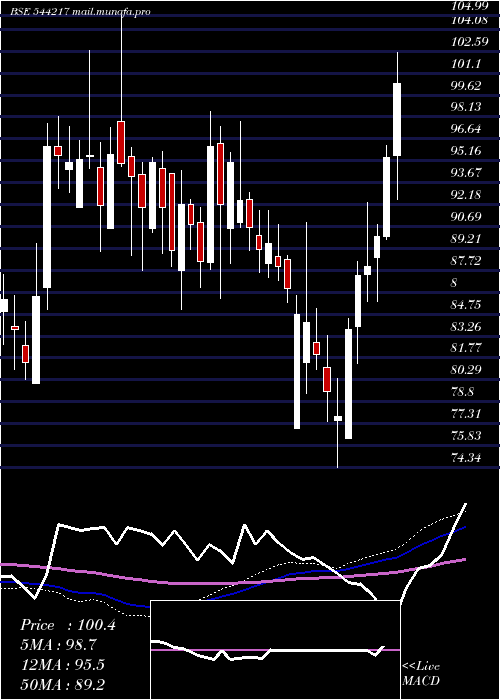The width and height of the screenshot is (500, 700).
Task: Click the 80.29 price axis label
Action: 466,370
